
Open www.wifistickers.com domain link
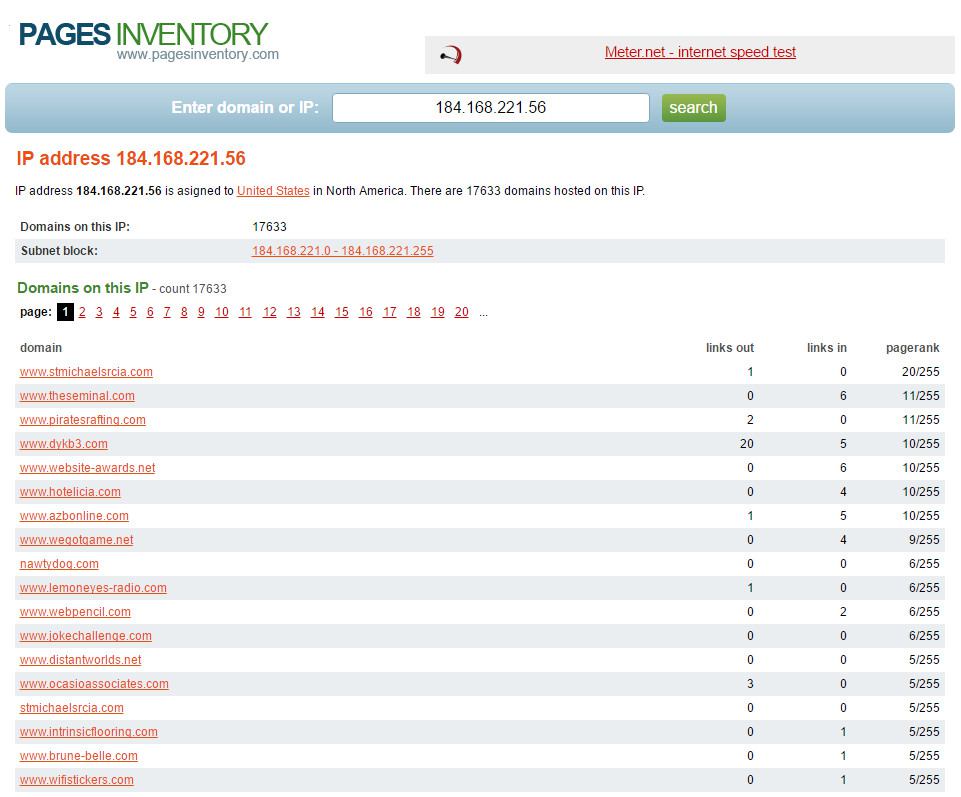(x=77, y=780)
